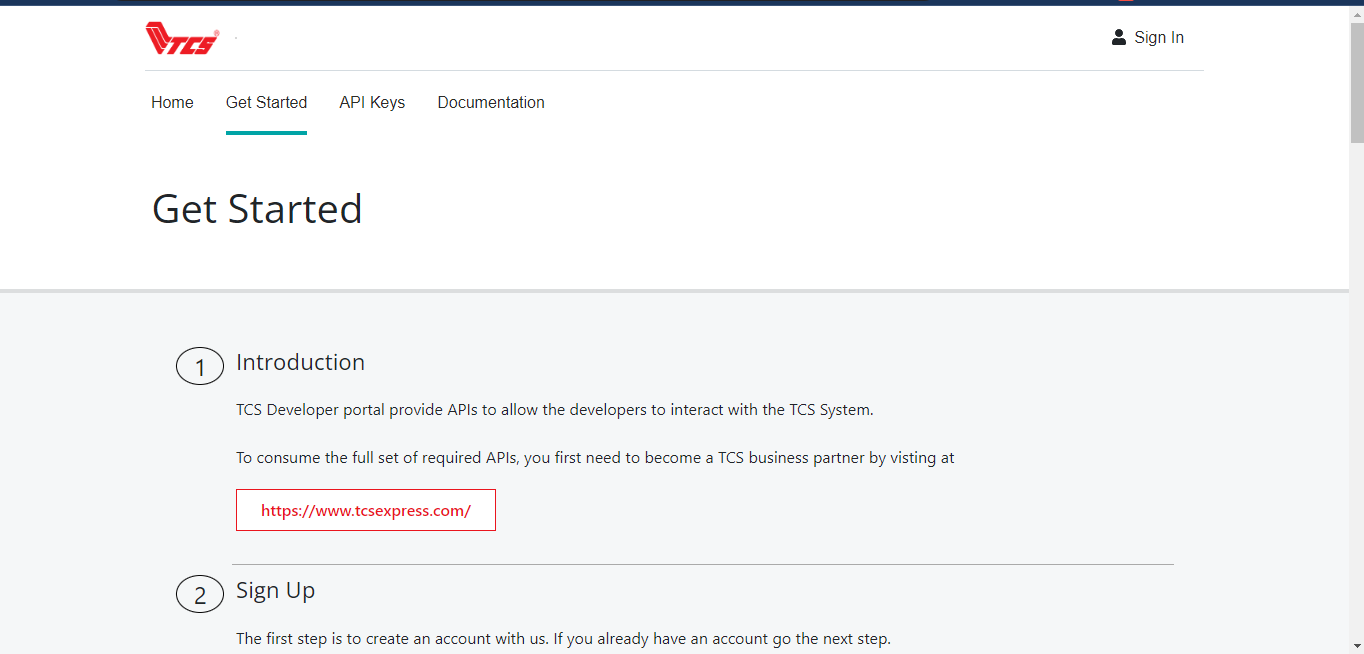Screen dimensions: 1364x654
Task: Click the Get Started page heading
Action: click(257, 209)
